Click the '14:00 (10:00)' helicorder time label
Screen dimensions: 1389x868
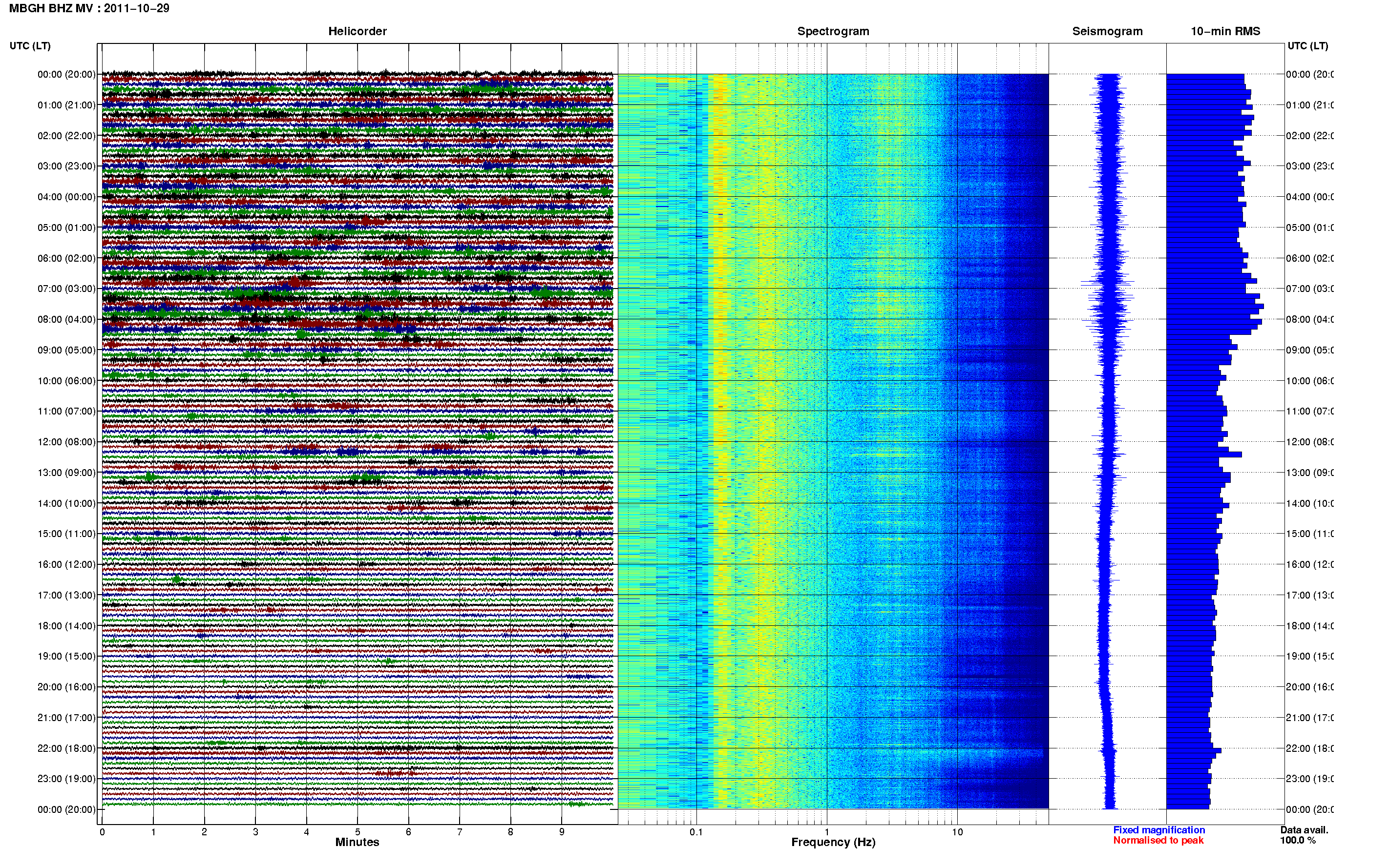66,503
